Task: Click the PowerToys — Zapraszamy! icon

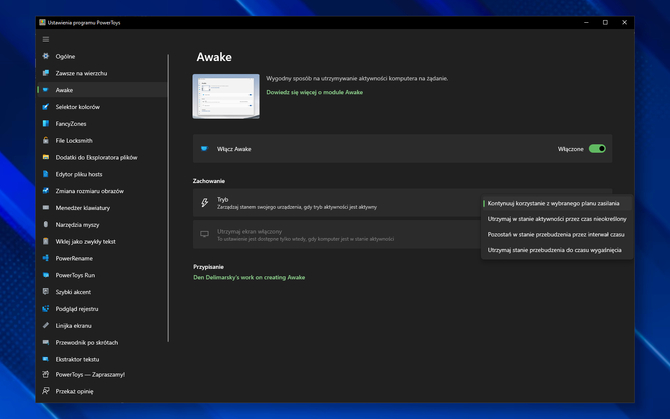Action: tap(46, 374)
